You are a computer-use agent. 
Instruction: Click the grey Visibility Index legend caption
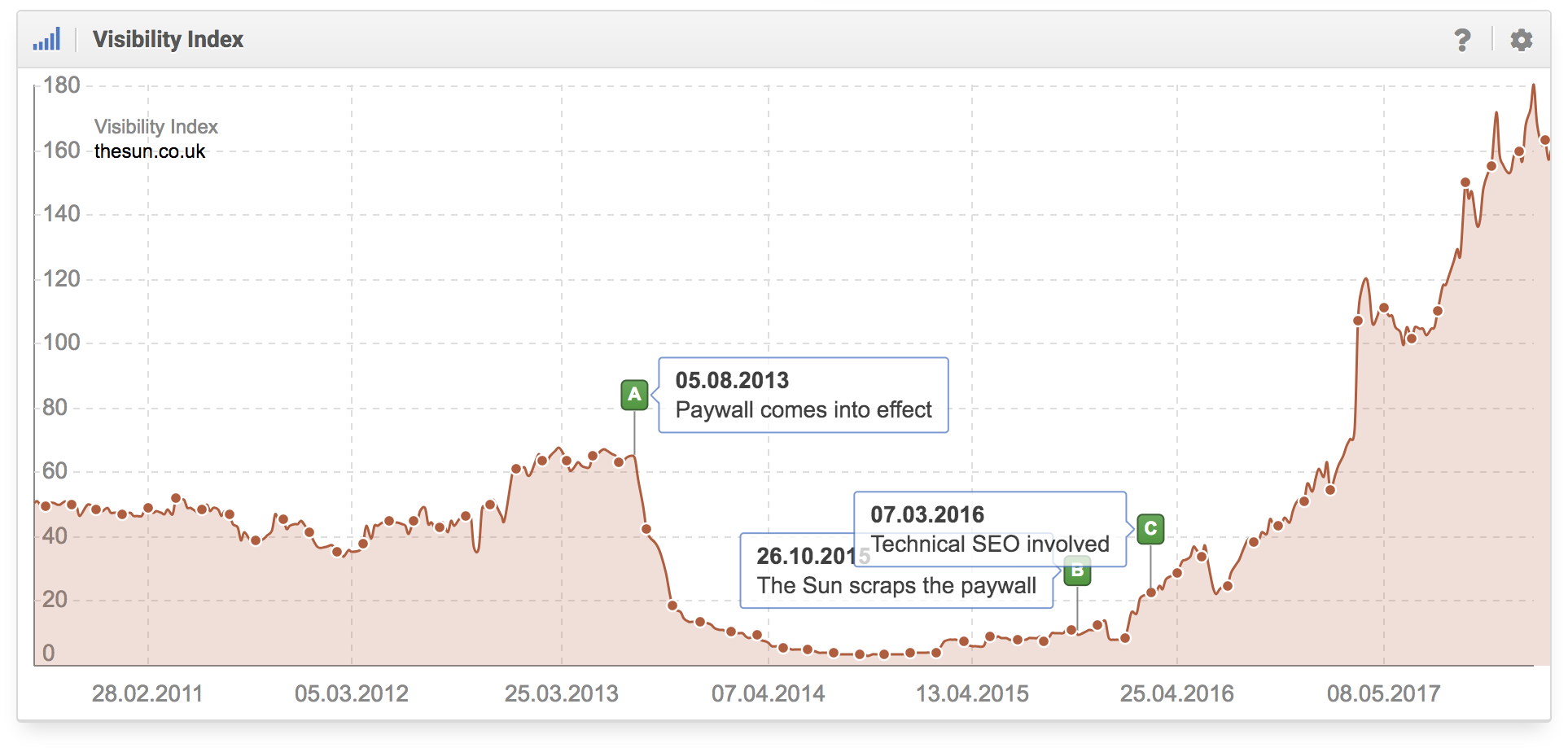pos(156,127)
